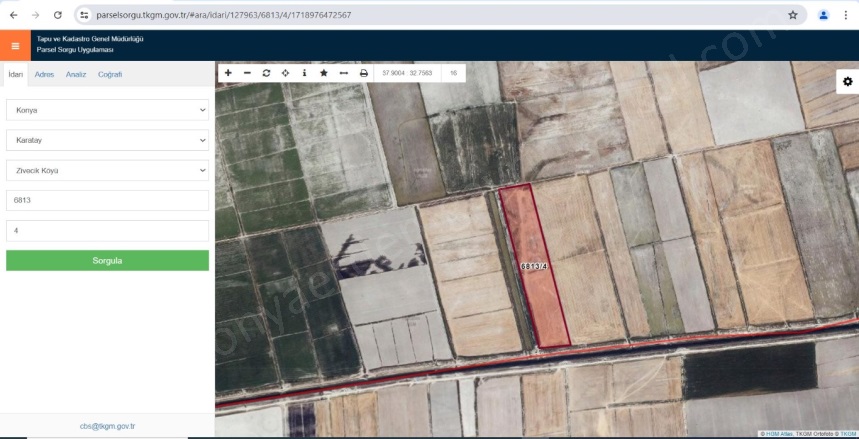Switch to the Analiz tab
This screenshot has height=439, width=859.
coord(76,75)
